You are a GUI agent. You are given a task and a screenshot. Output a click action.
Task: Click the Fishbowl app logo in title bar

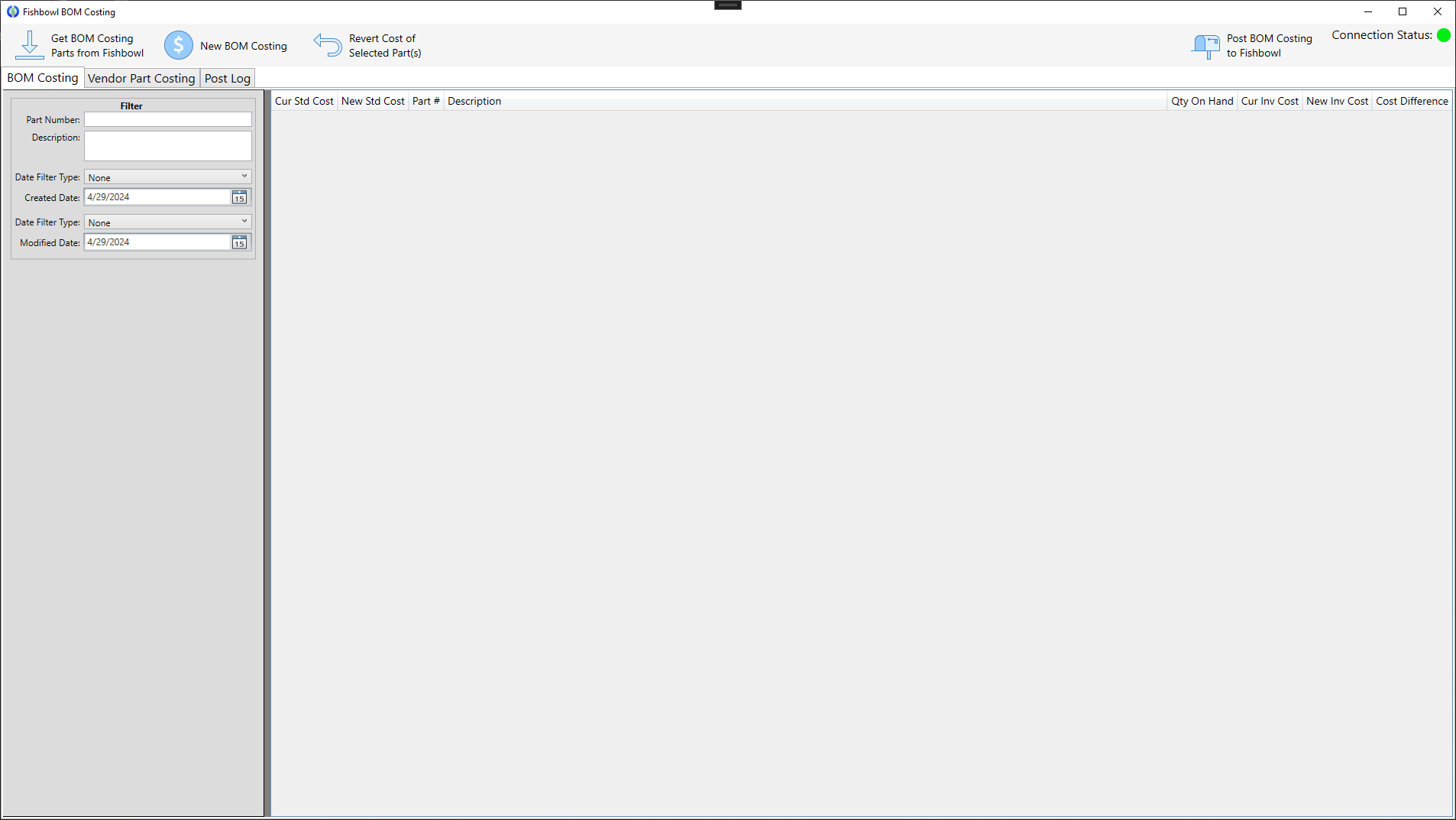point(12,11)
